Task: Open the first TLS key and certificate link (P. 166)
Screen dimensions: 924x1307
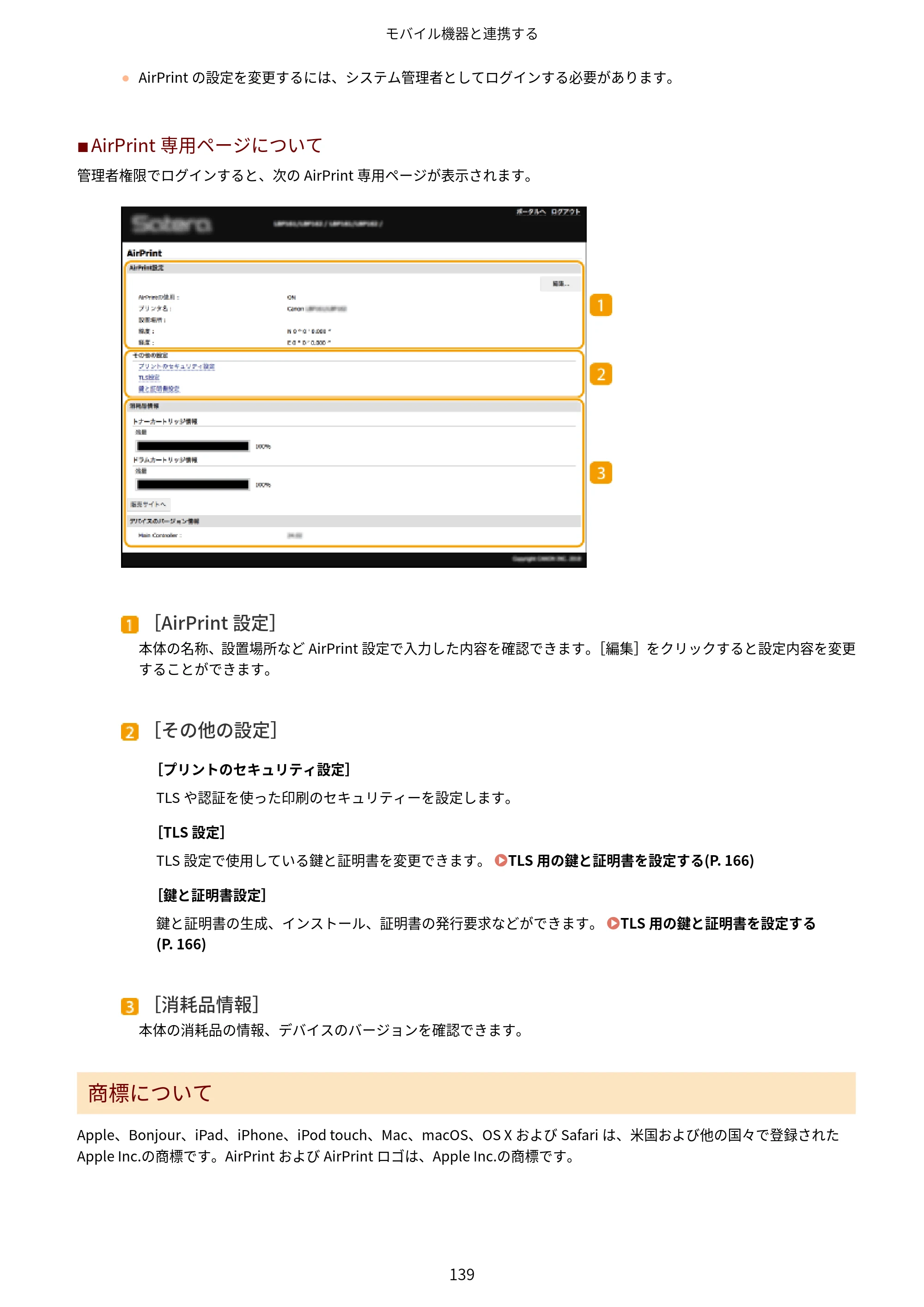Action: point(631,860)
